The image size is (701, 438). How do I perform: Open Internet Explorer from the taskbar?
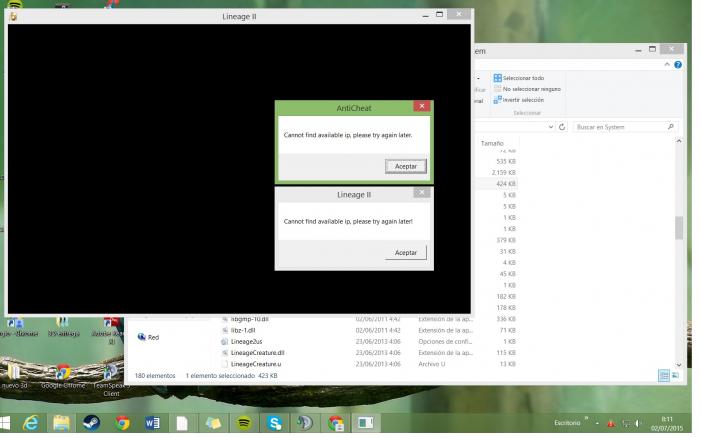click(x=31, y=423)
